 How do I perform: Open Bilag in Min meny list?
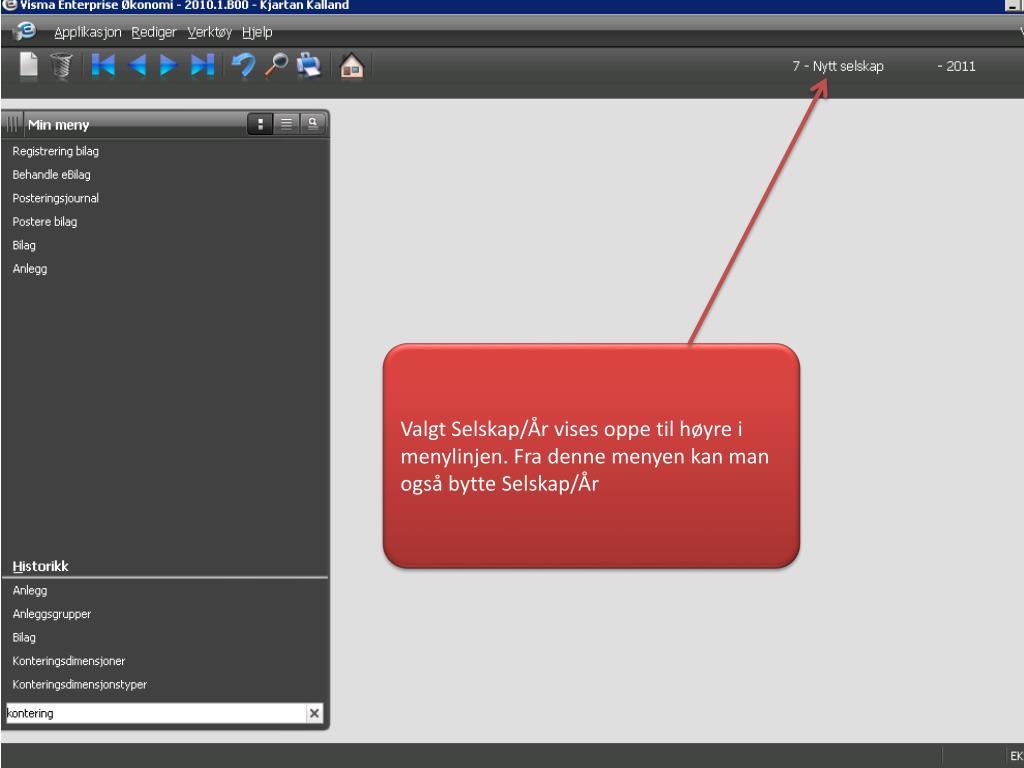tap(24, 245)
